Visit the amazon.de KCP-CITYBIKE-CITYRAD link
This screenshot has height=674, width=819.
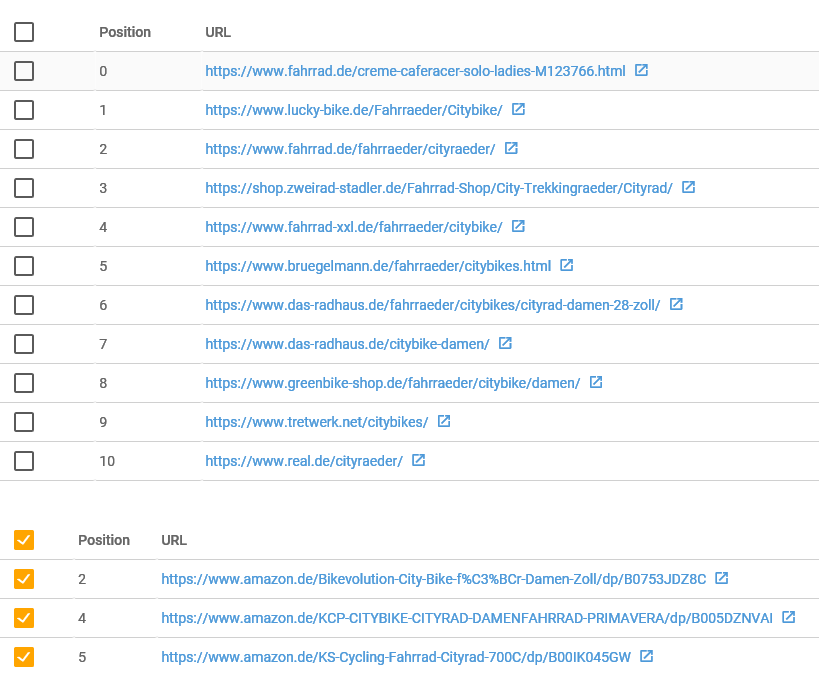pyautogui.click(x=467, y=618)
